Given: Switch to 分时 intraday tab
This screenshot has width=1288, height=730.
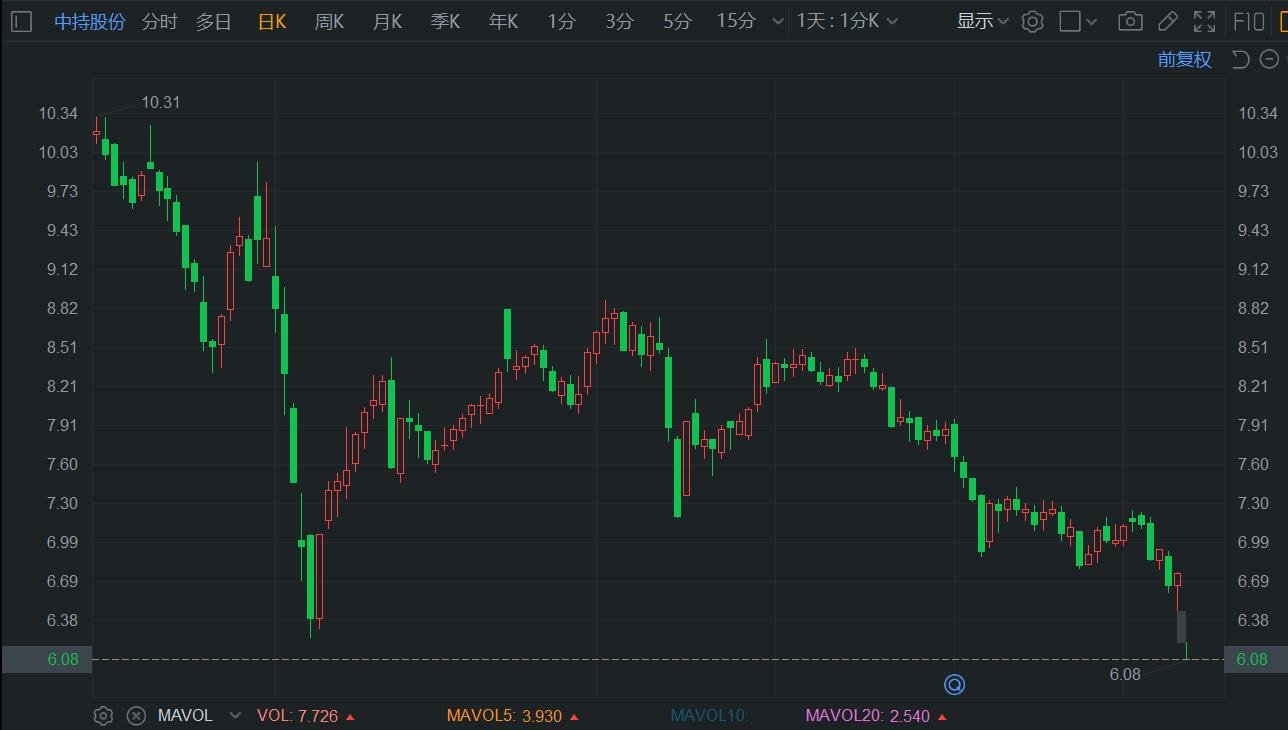Looking at the screenshot, I should coord(160,21).
